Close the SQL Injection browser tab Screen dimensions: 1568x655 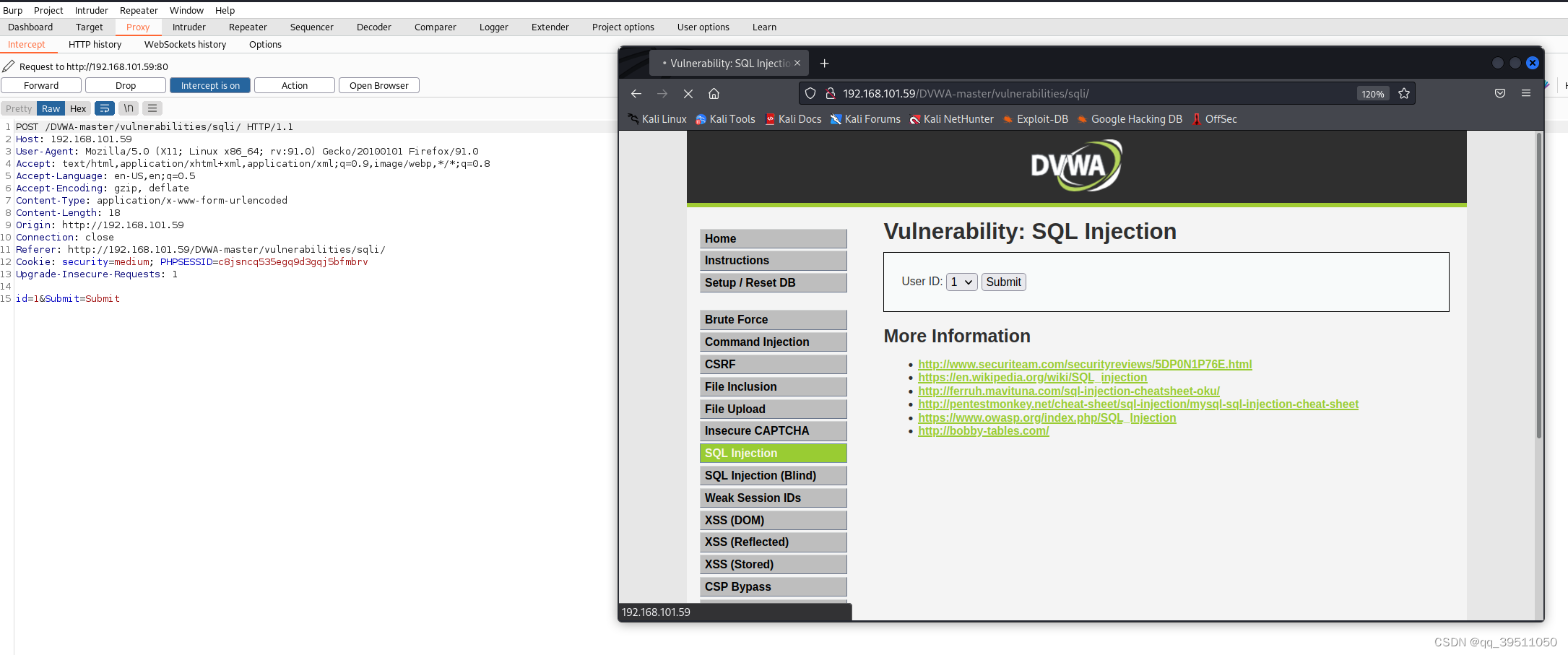797,64
